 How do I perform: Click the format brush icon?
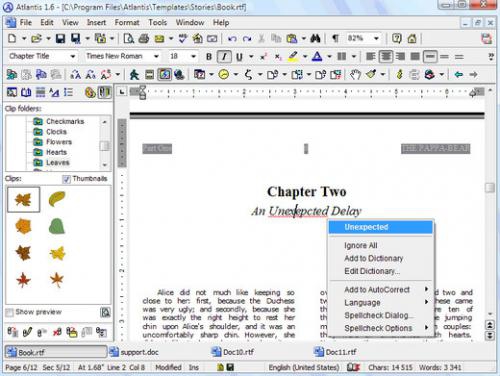pyautogui.click(x=371, y=74)
